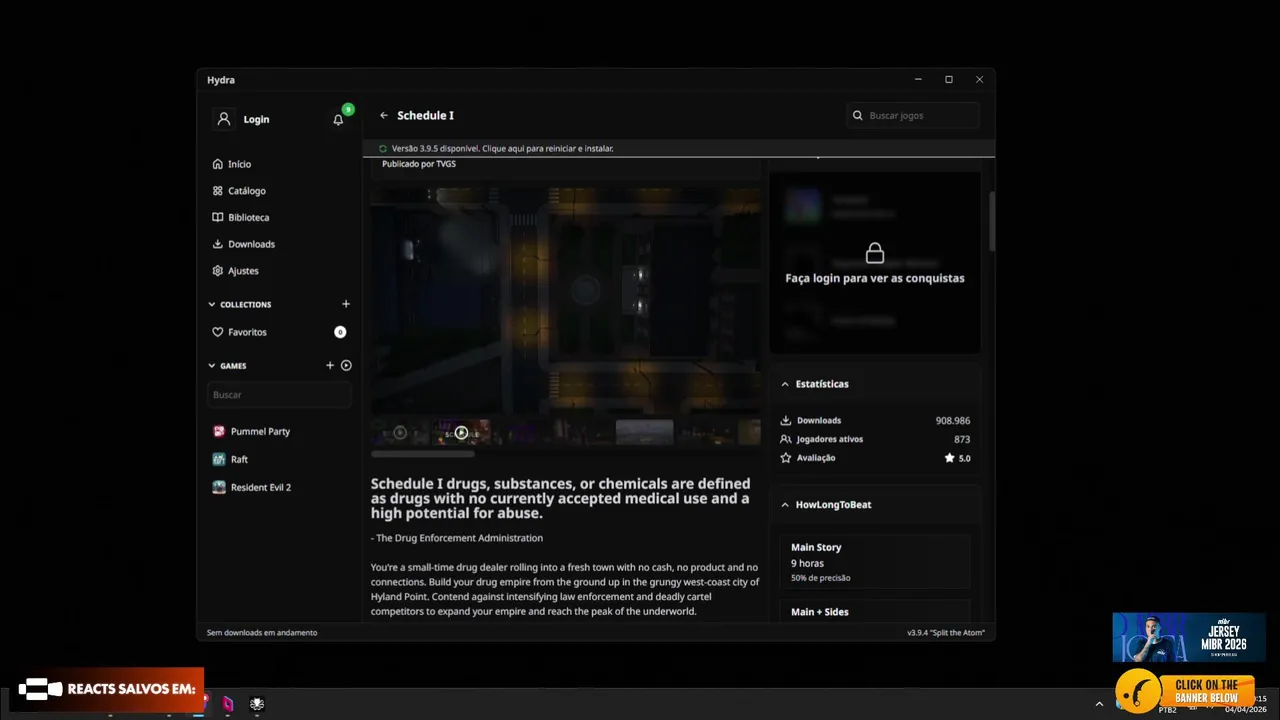This screenshot has height=720, width=1280.
Task: Click the '9 horas' duration text
Action: tap(807, 563)
